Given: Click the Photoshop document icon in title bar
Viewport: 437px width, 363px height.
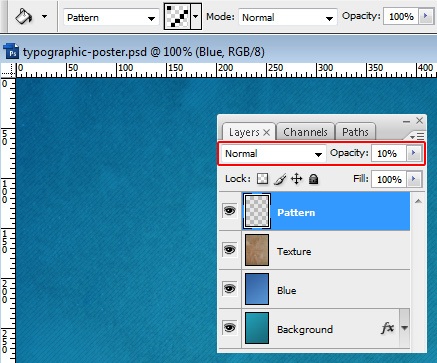Looking at the screenshot, I should tap(11, 51).
